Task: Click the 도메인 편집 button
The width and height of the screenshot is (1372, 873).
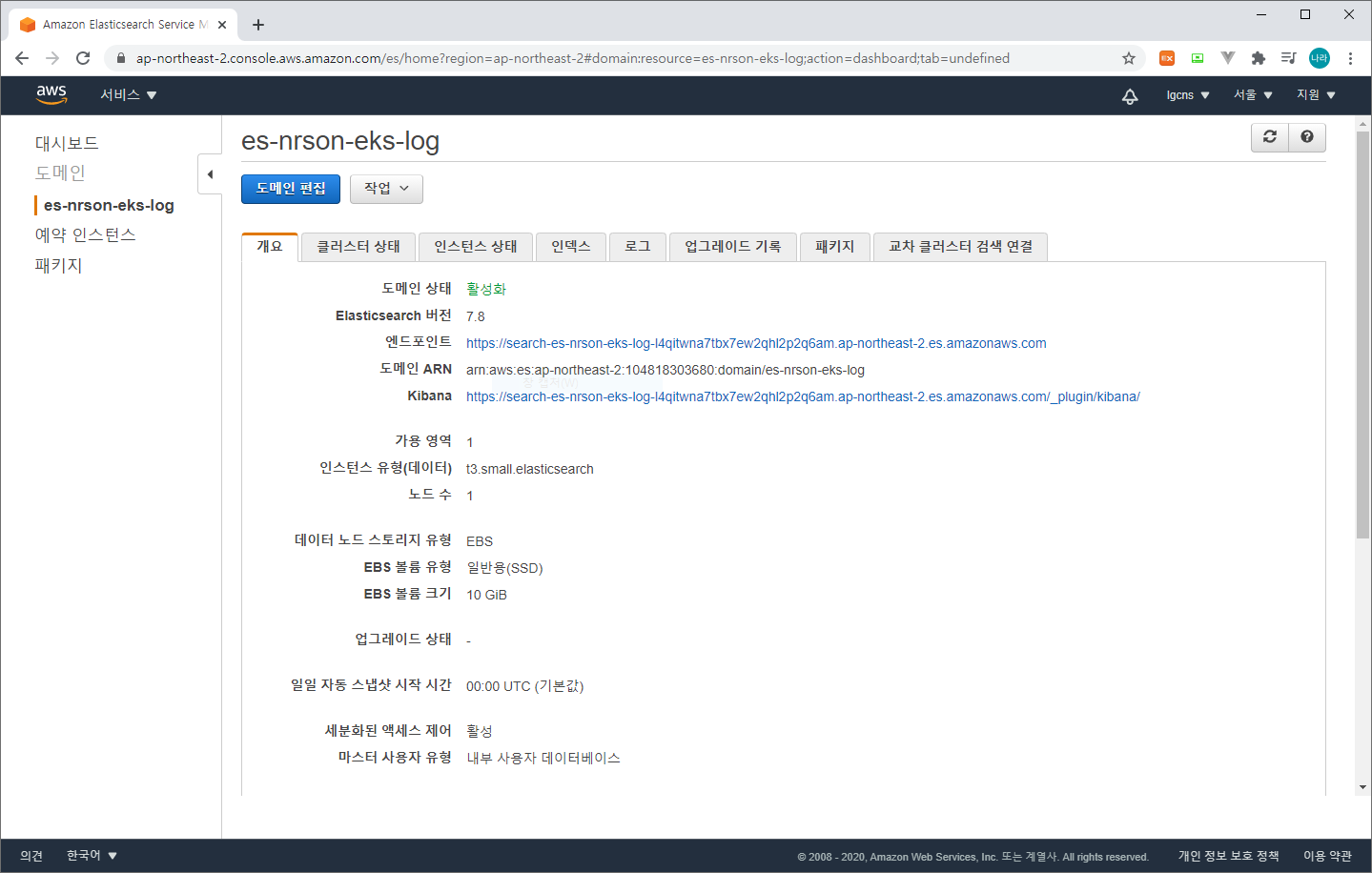Action: click(291, 189)
